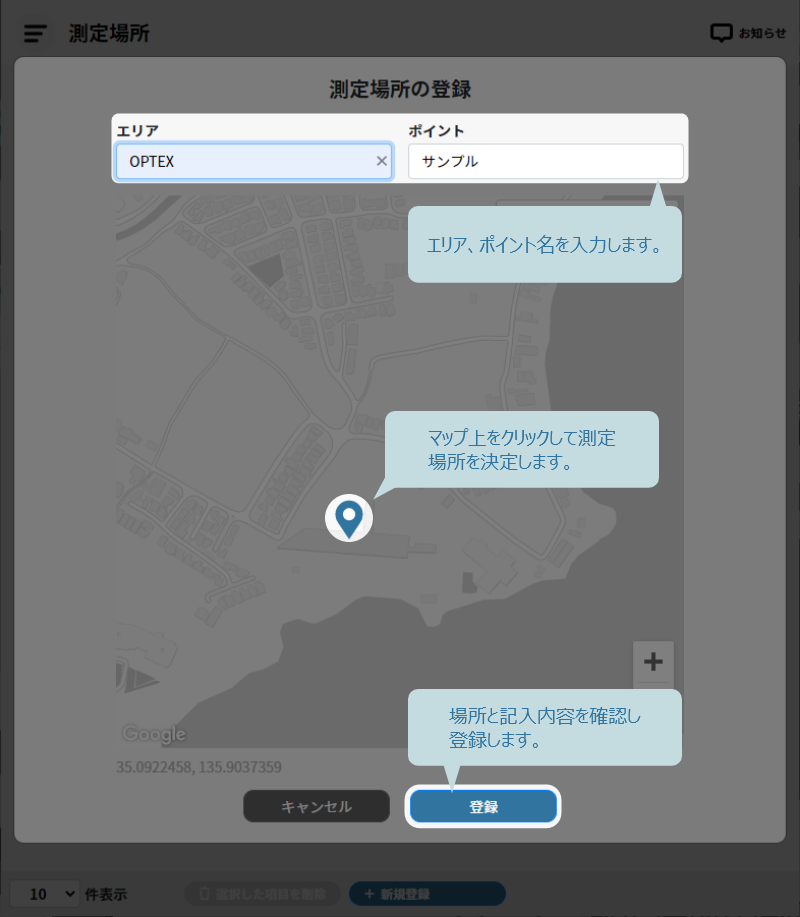800x917 pixels.
Task: Click the ポイント input containing サンプル
Action: 546,161
